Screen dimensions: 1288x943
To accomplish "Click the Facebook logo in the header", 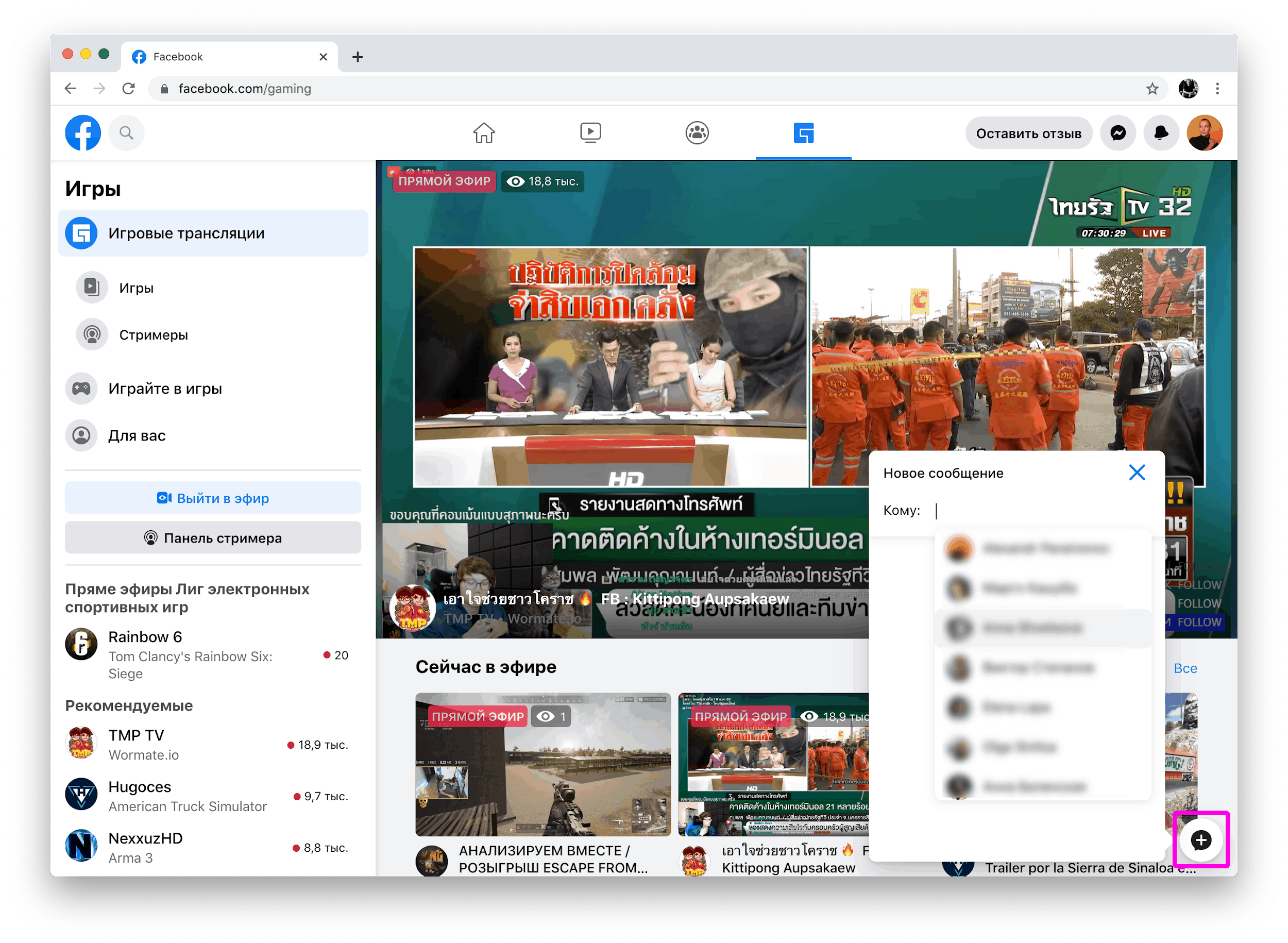I will point(83,133).
